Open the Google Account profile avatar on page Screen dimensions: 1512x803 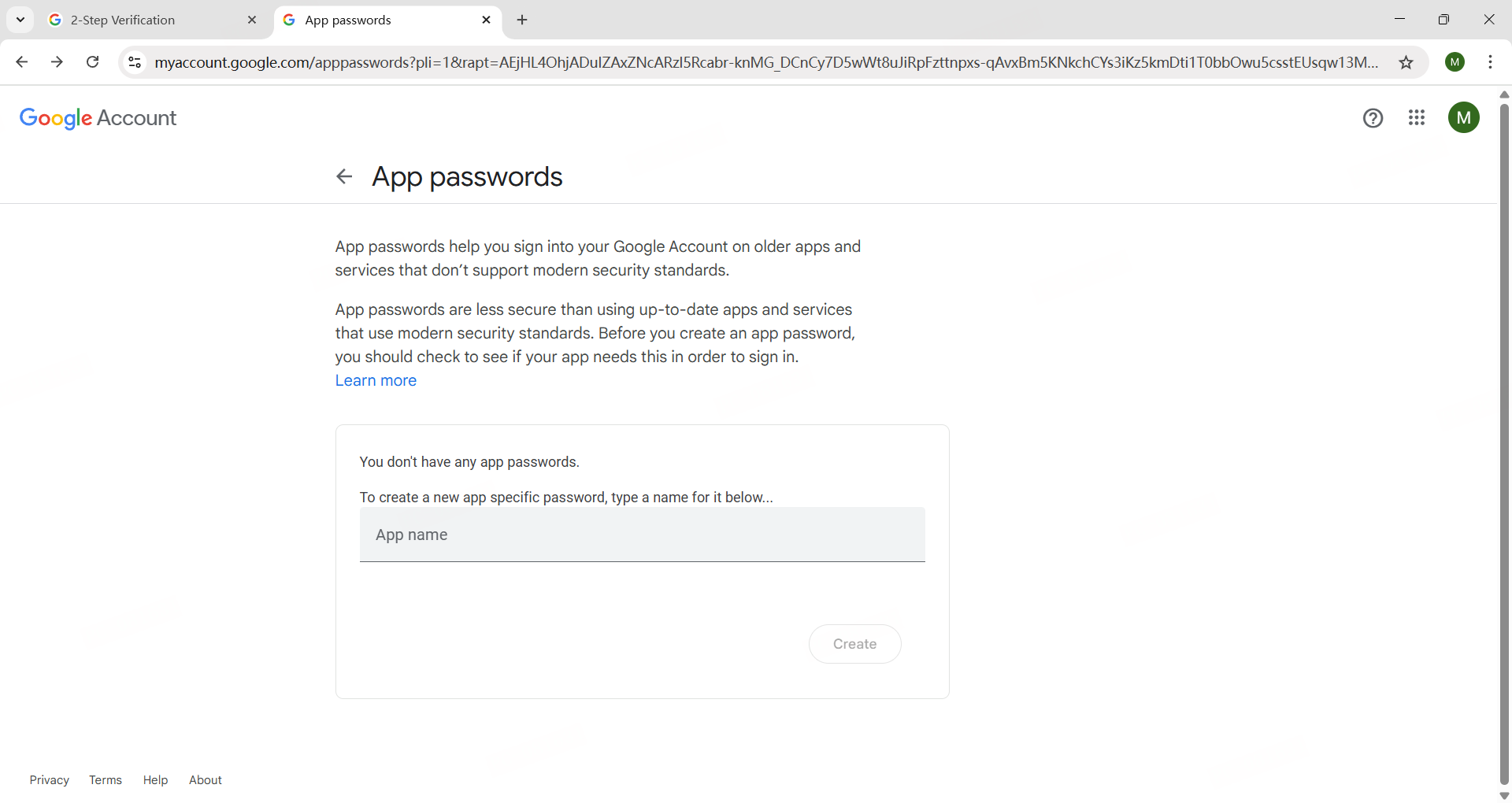(1463, 118)
